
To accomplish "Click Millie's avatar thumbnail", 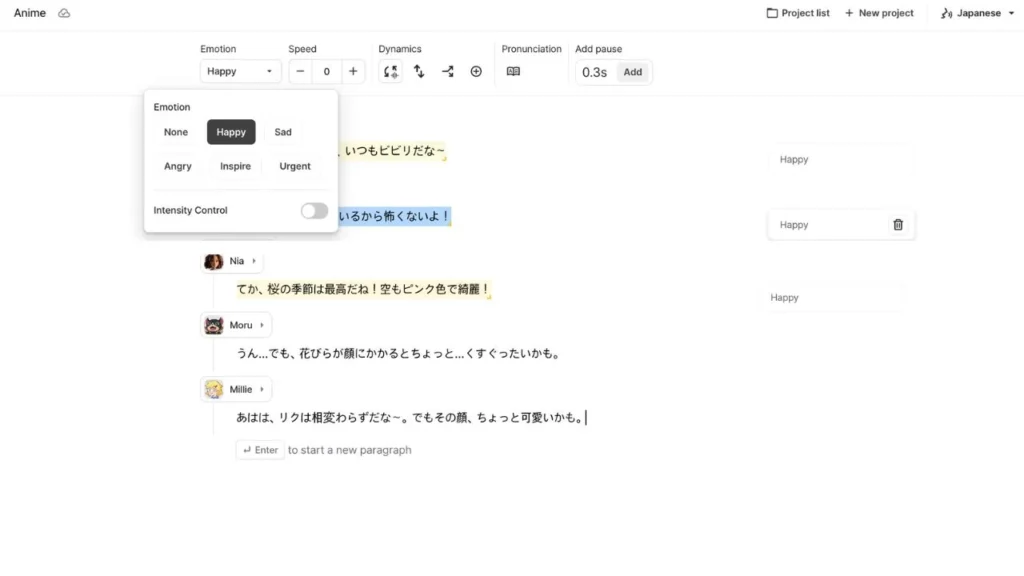I will pyautogui.click(x=214, y=389).
